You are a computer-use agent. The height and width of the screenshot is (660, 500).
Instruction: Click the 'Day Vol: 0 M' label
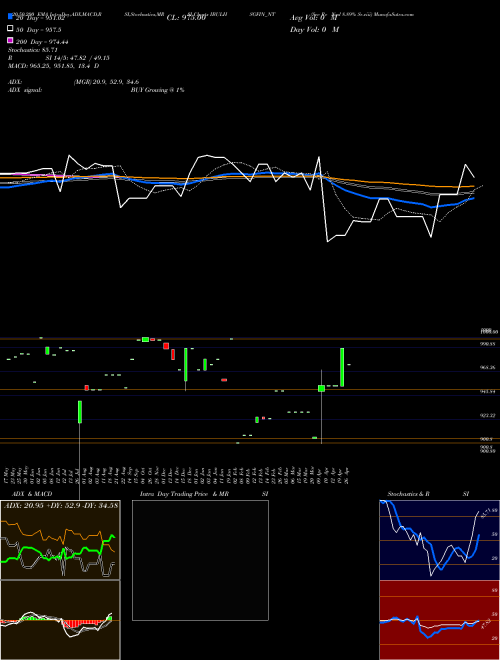[x=314, y=30]
